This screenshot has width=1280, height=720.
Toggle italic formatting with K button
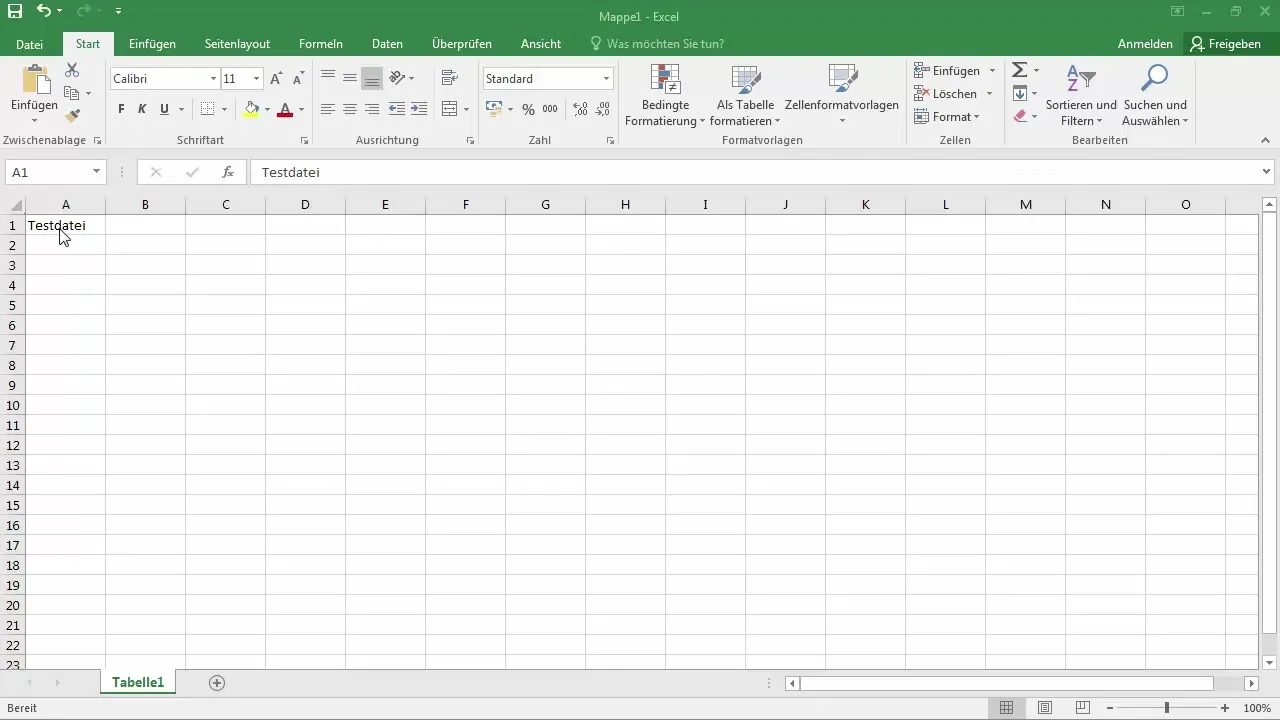pyautogui.click(x=142, y=109)
